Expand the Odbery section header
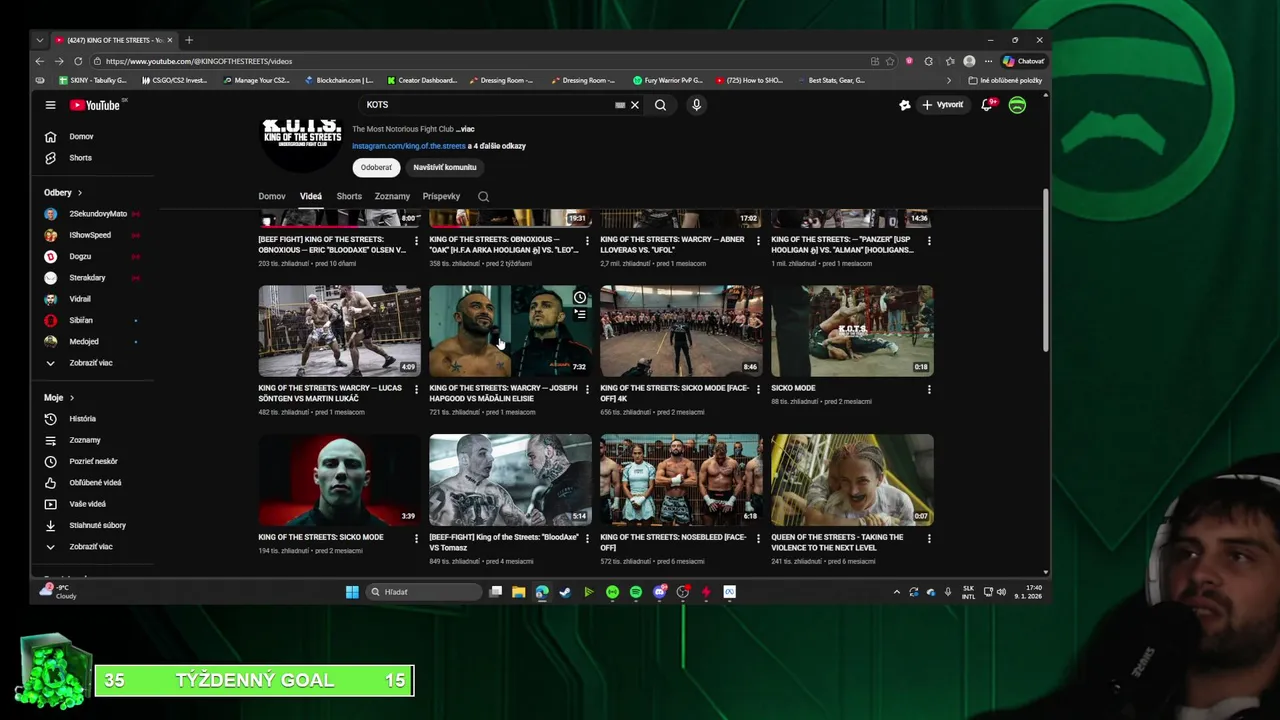The width and height of the screenshot is (1280, 720). (x=63, y=193)
